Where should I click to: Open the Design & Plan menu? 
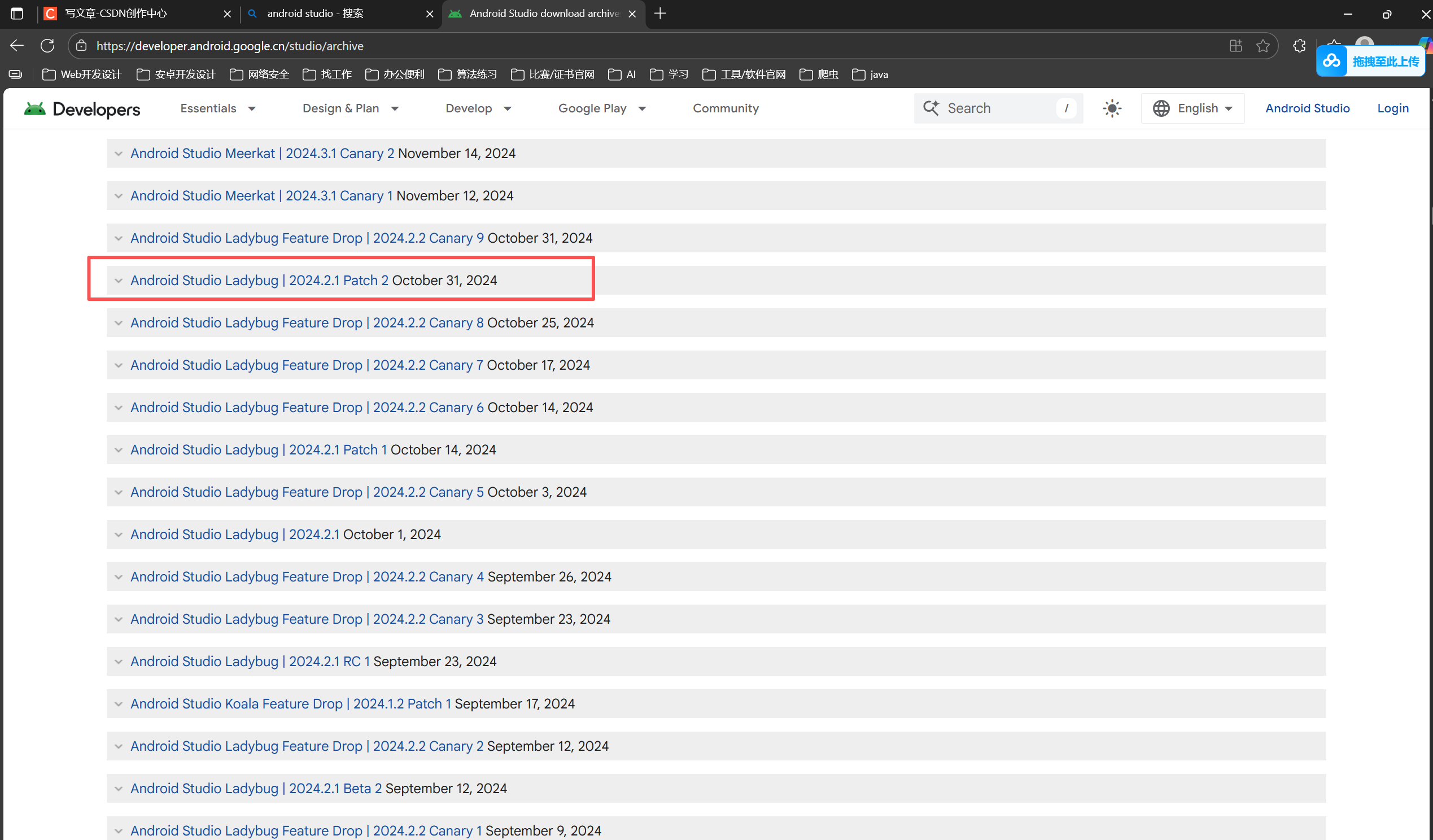(350, 108)
